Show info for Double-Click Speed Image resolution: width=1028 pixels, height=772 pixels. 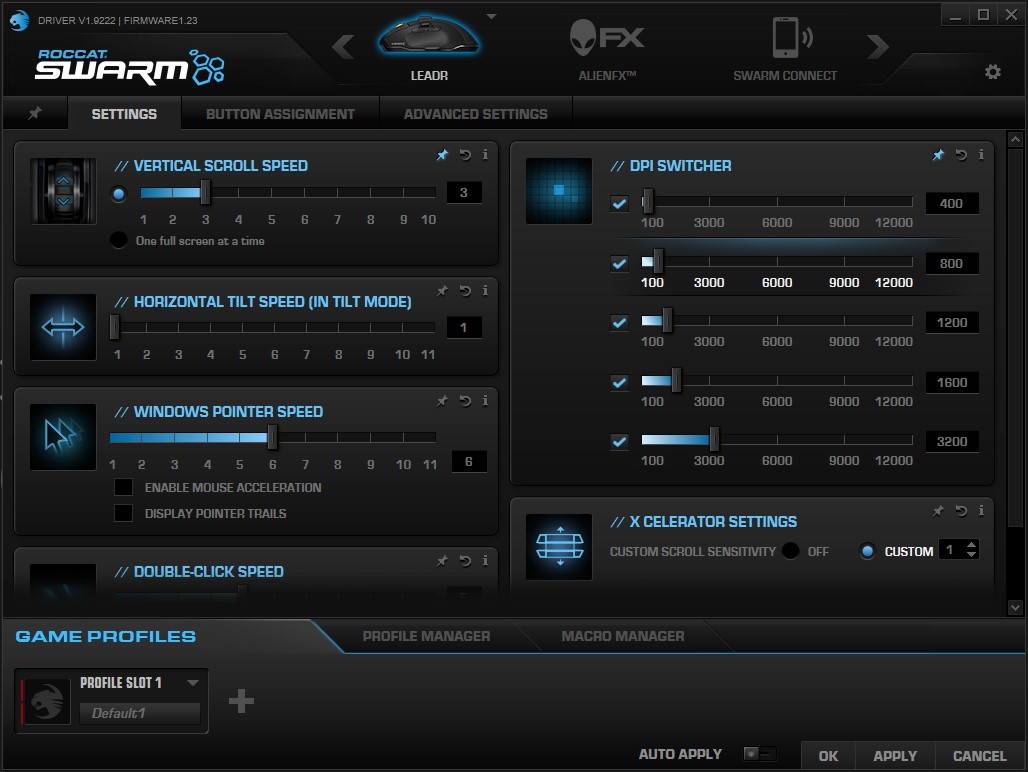pyautogui.click(x=485, y=560)
